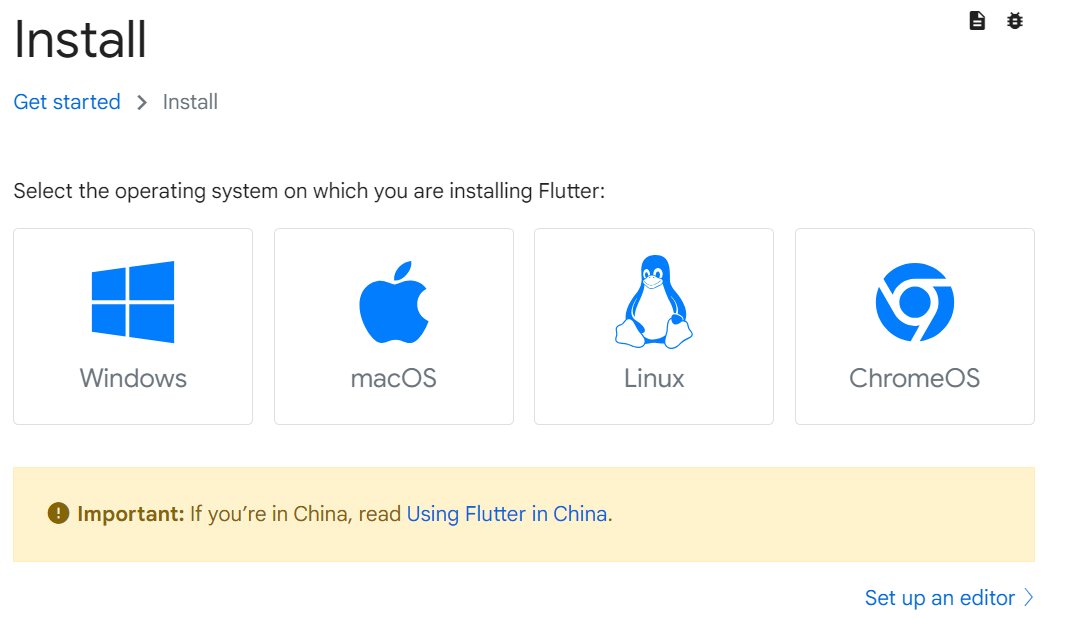Image resolution: width=1067 pixels, height=631 pixels.
Task: Click the arrow beside Set up an editor
Action: click(x=1028, y=598)
